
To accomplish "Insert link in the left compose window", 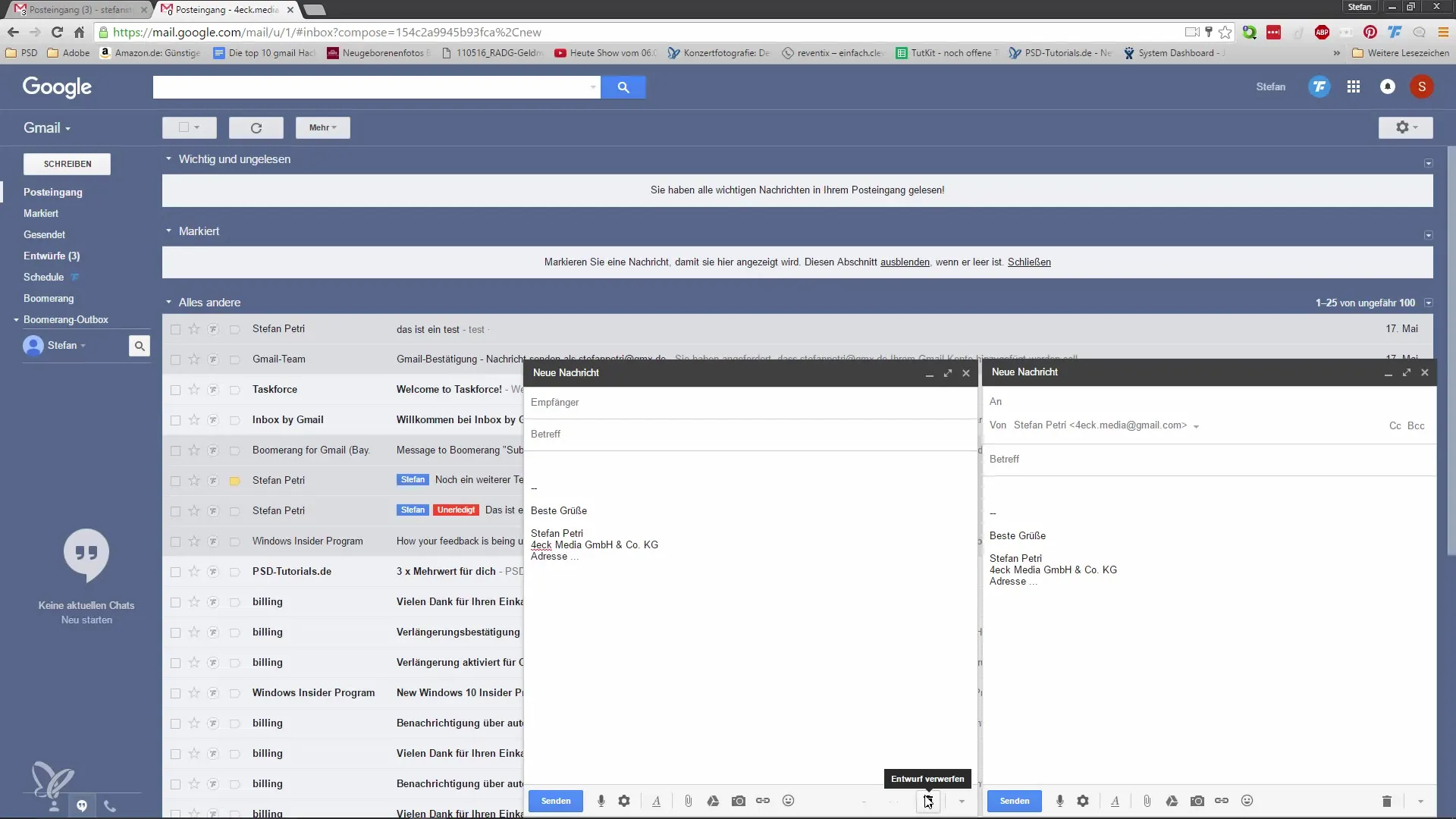I will [x=763, y=801].
